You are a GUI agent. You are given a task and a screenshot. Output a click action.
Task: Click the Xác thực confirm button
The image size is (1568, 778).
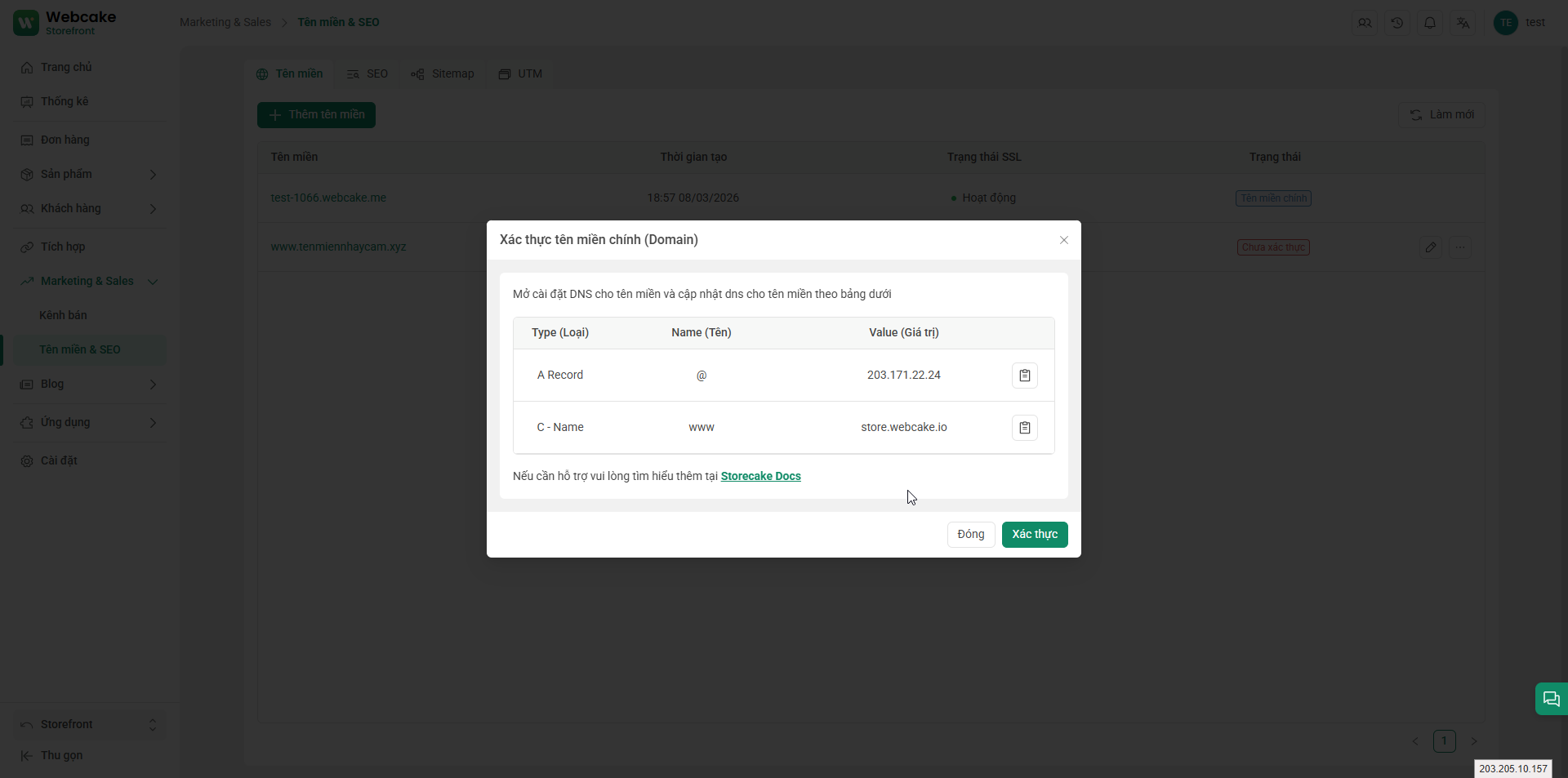click(1034, 535)
